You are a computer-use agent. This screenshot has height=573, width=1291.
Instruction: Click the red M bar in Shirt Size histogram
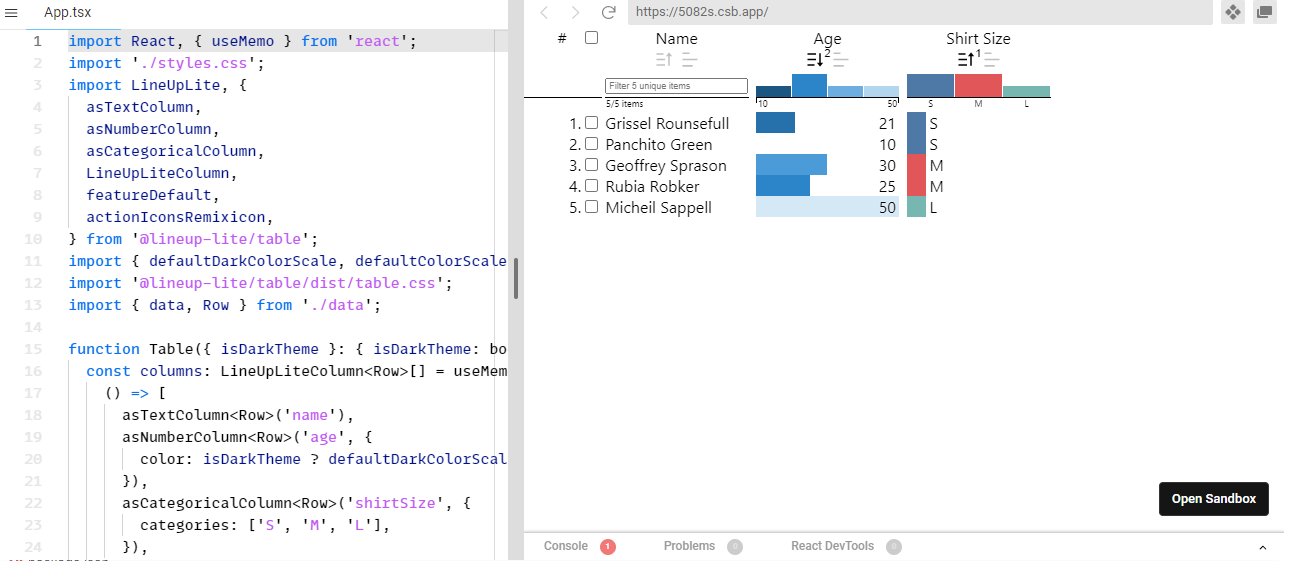coord(978,86)
